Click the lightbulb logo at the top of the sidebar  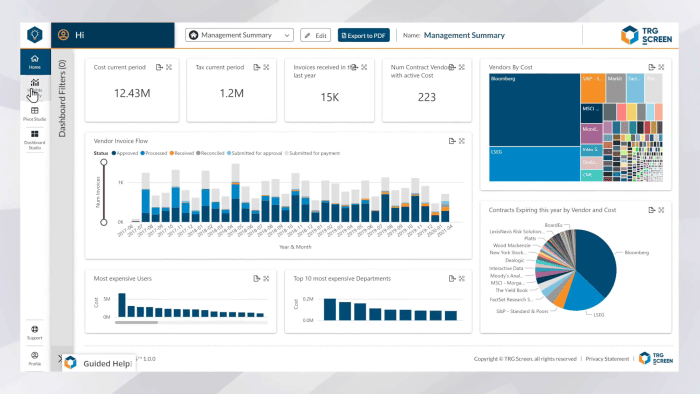[35, 34]
